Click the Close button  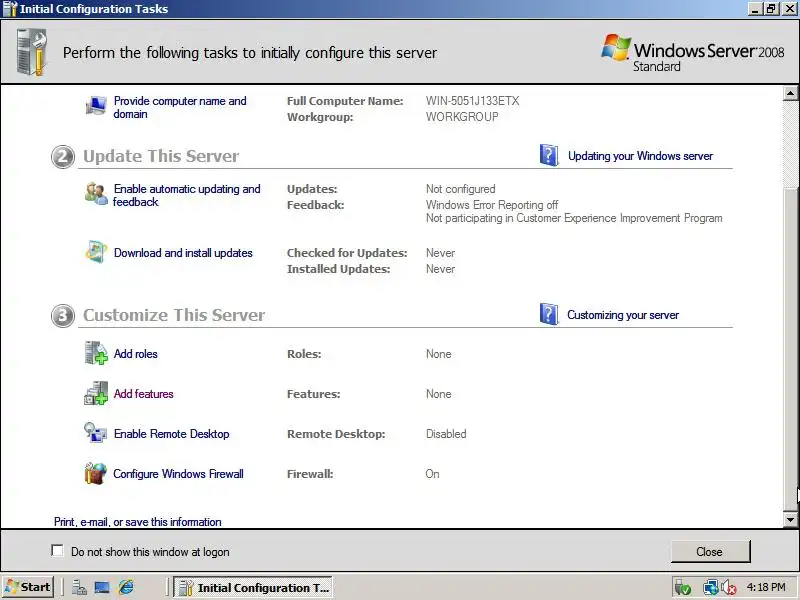[710, 552]
